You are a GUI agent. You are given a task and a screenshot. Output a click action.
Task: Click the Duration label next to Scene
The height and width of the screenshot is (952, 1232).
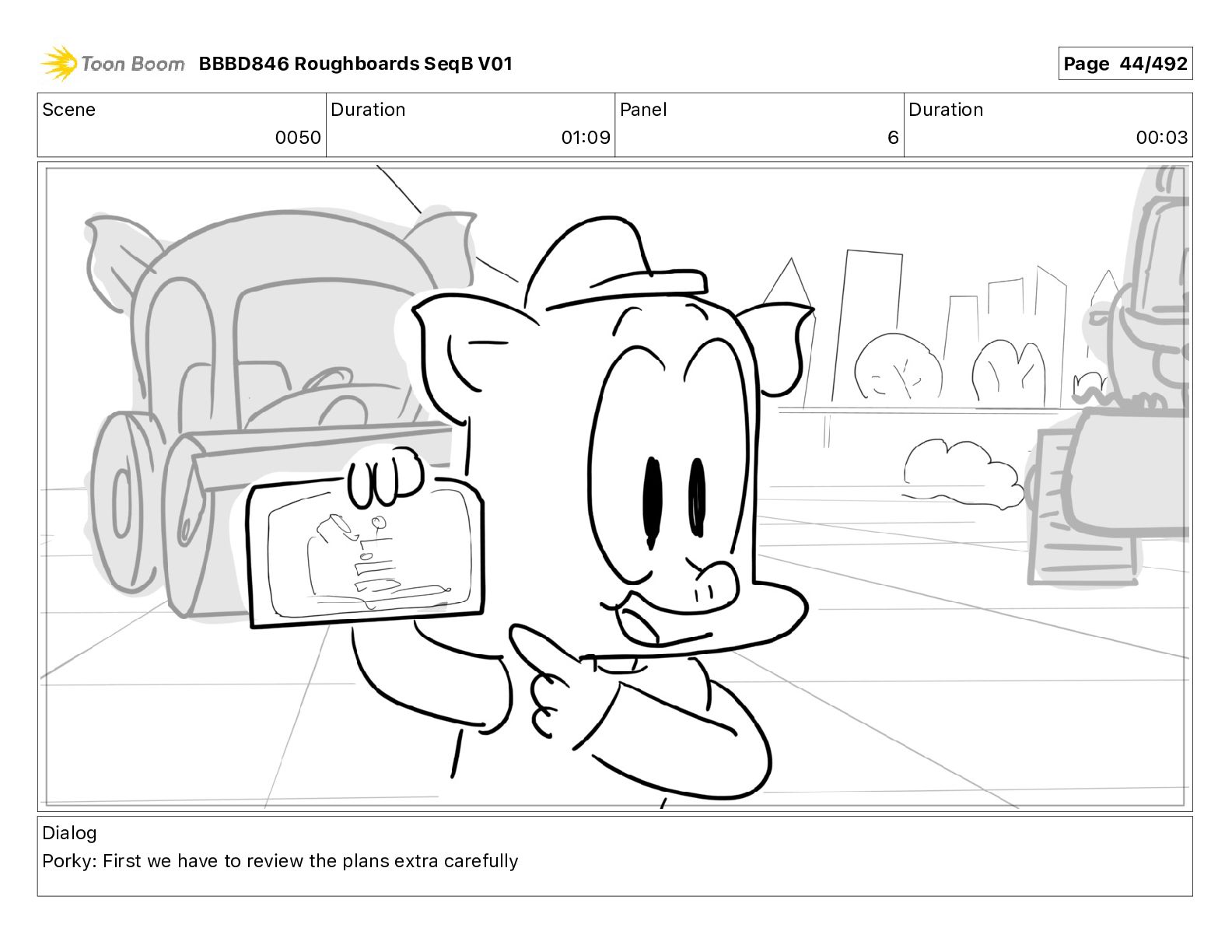[368, 110]
